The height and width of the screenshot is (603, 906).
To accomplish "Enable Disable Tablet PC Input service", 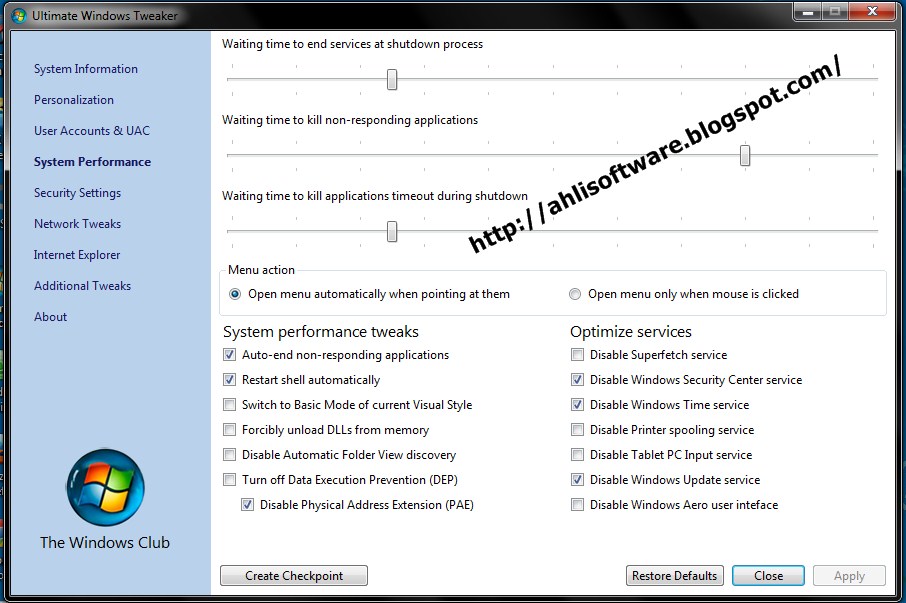I will 577,455.
